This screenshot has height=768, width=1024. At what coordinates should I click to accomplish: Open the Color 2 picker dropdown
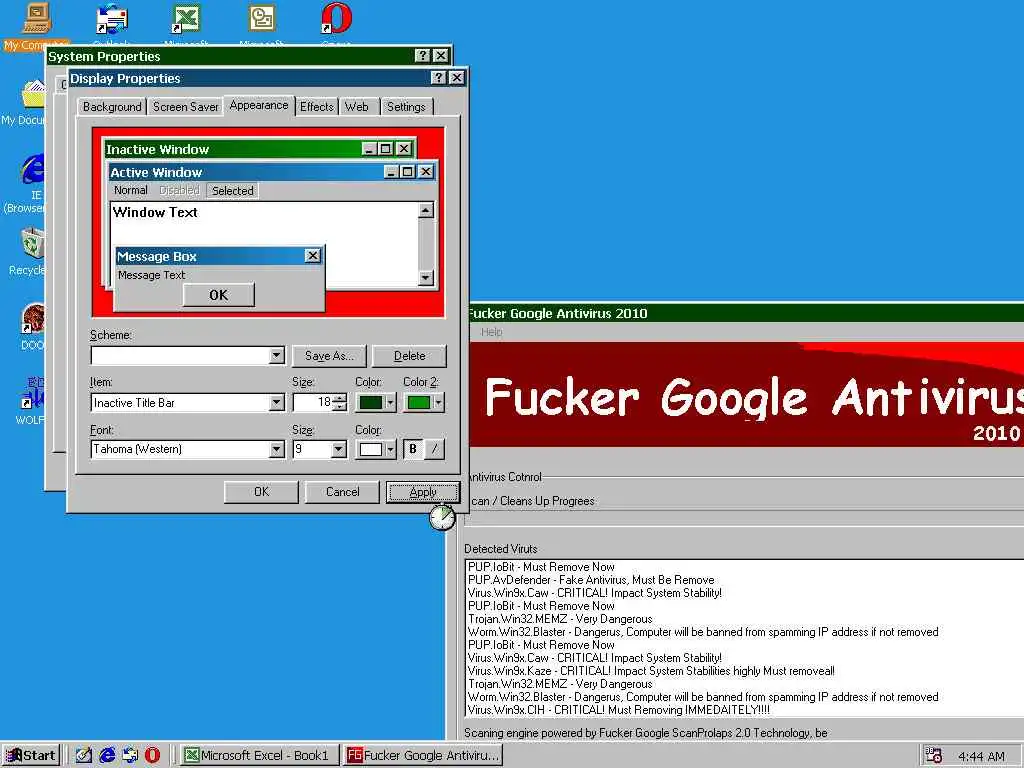(424, 402)
